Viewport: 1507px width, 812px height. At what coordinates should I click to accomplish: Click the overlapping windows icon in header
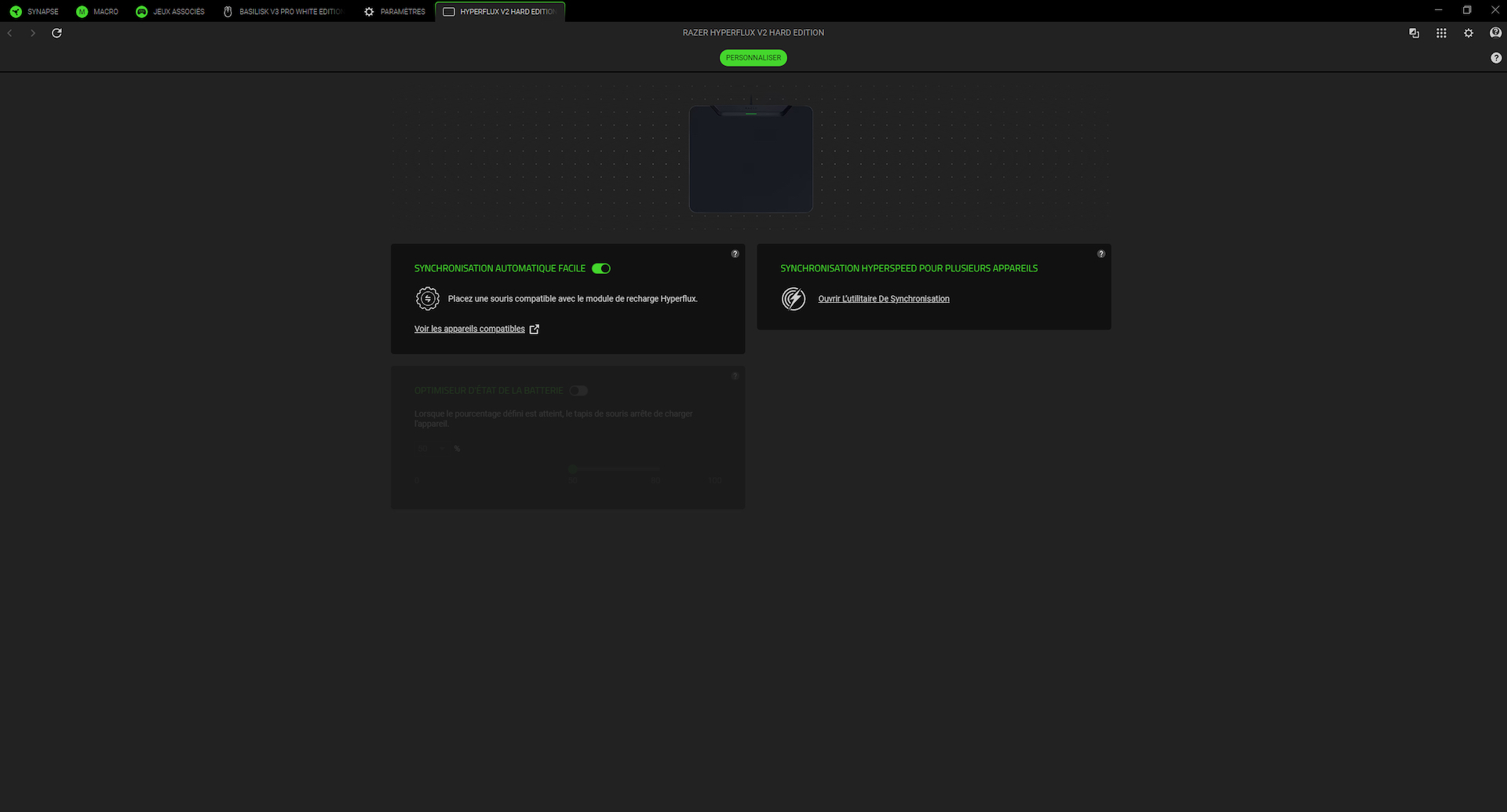1414,33
